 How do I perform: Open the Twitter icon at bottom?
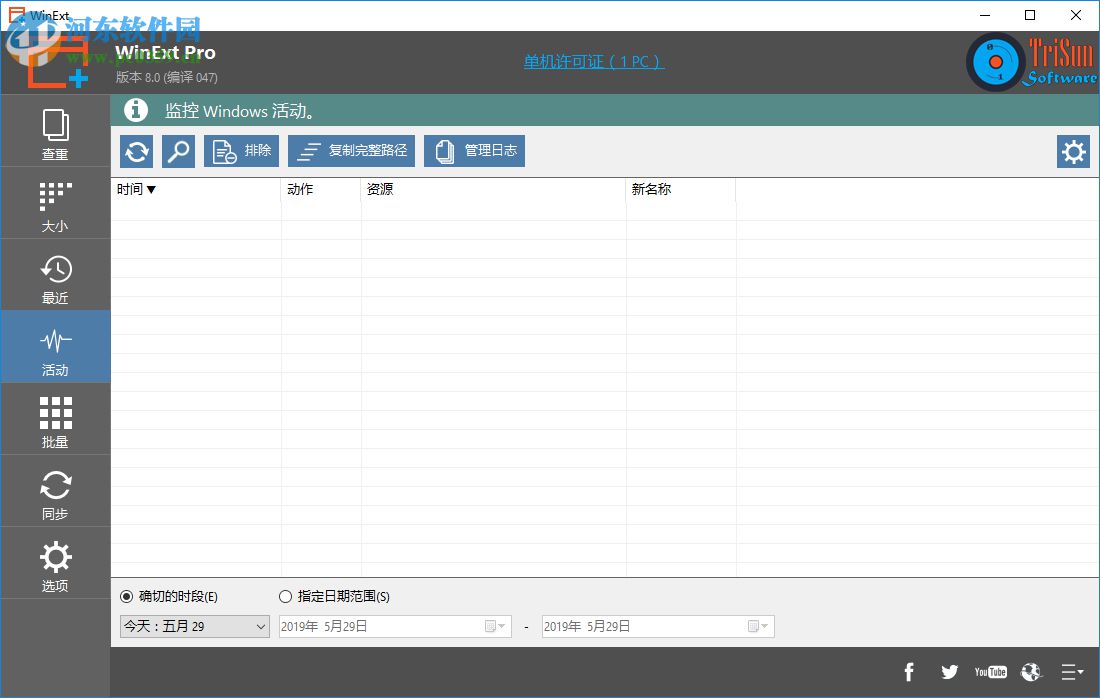tap(949, 671)
